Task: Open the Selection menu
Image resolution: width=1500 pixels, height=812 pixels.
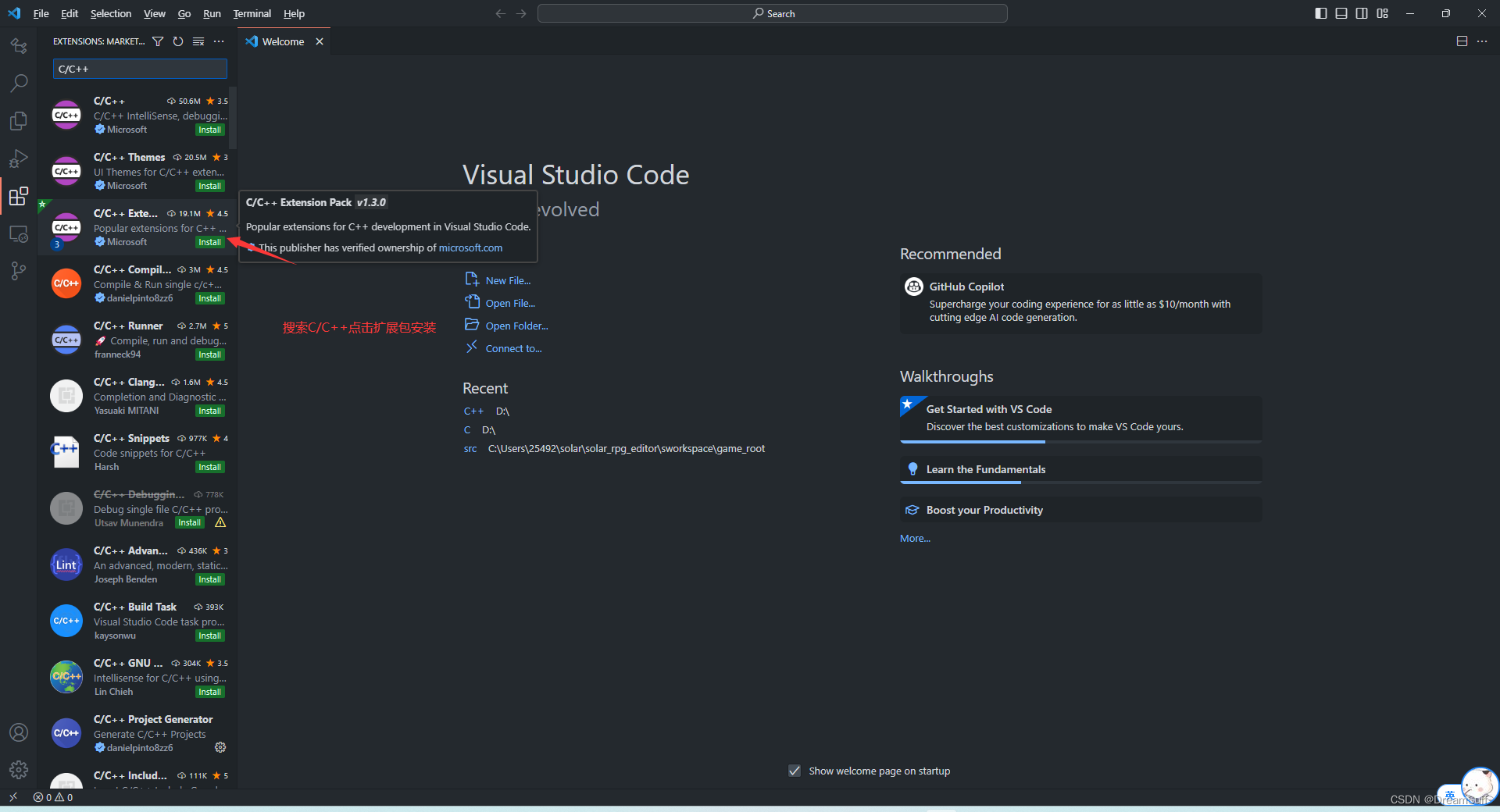Action: pos(111,13)
